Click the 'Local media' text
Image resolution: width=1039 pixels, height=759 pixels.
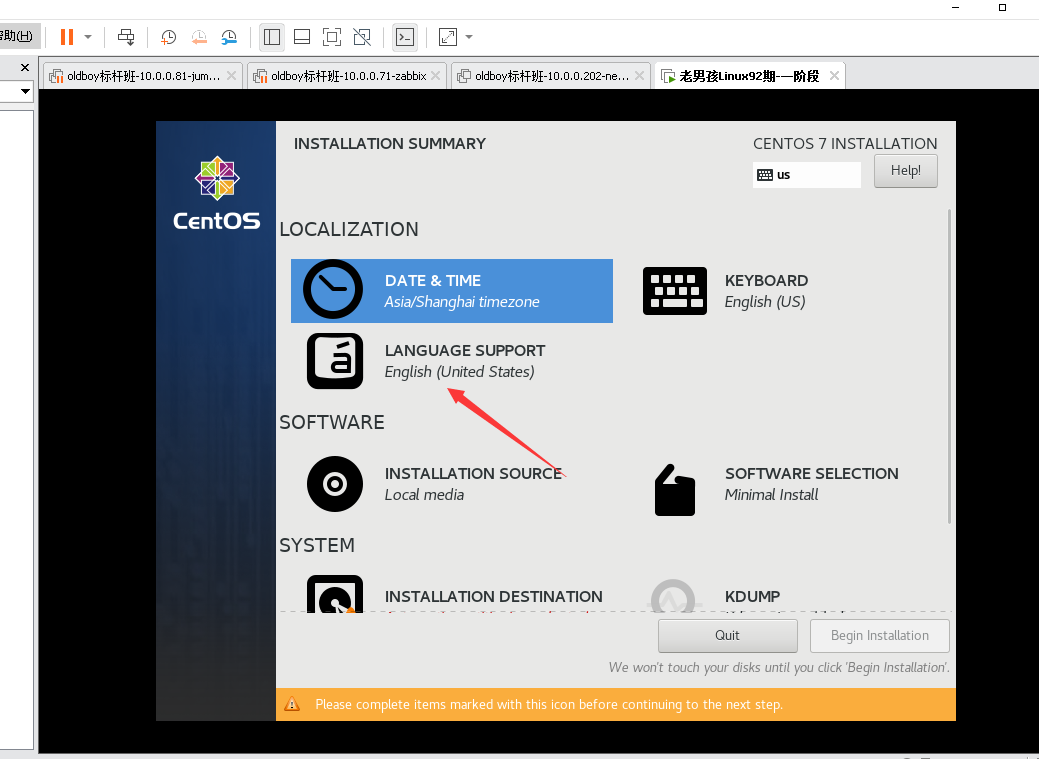[x=424, y=495]
